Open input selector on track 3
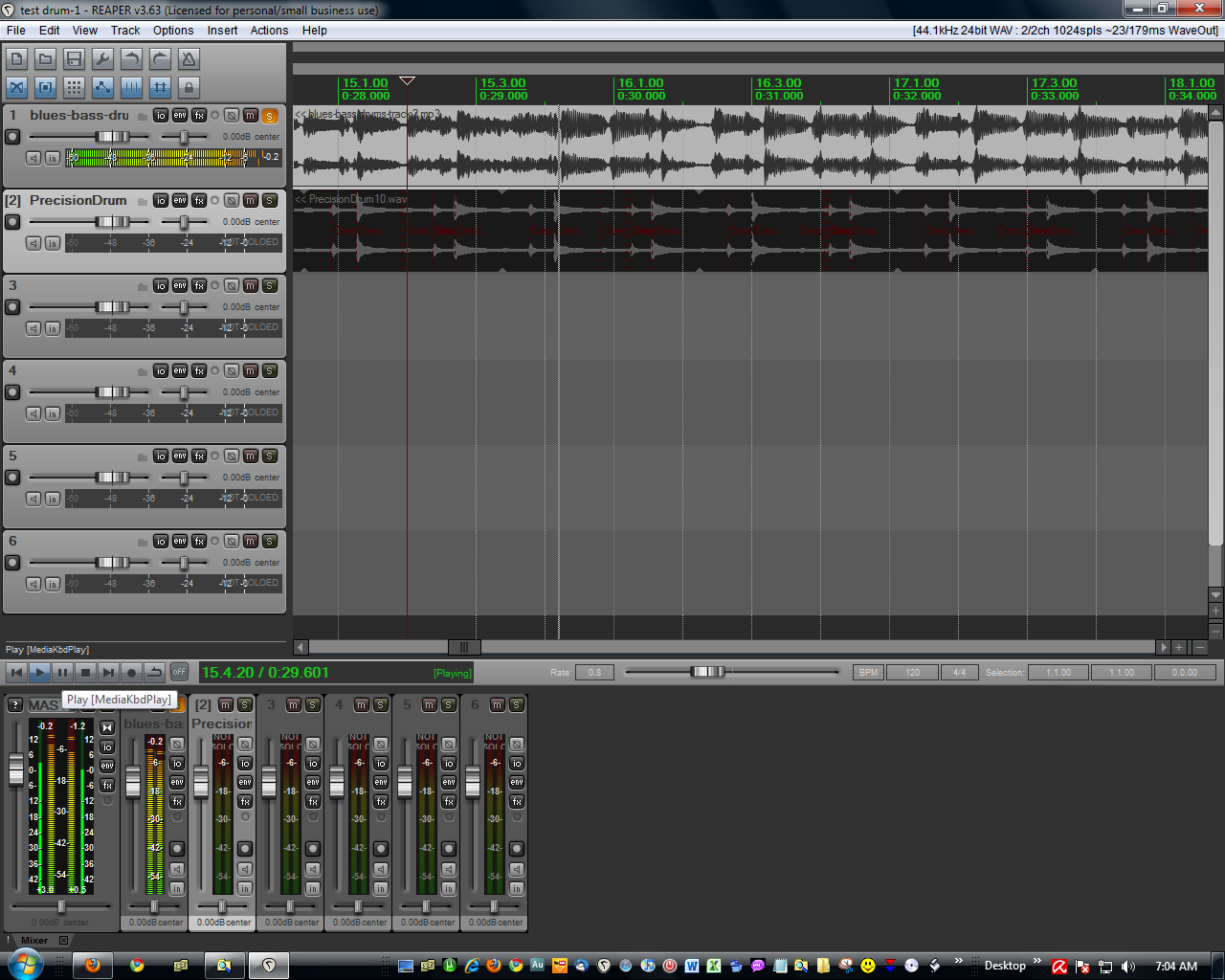 (x=53, y=328)
